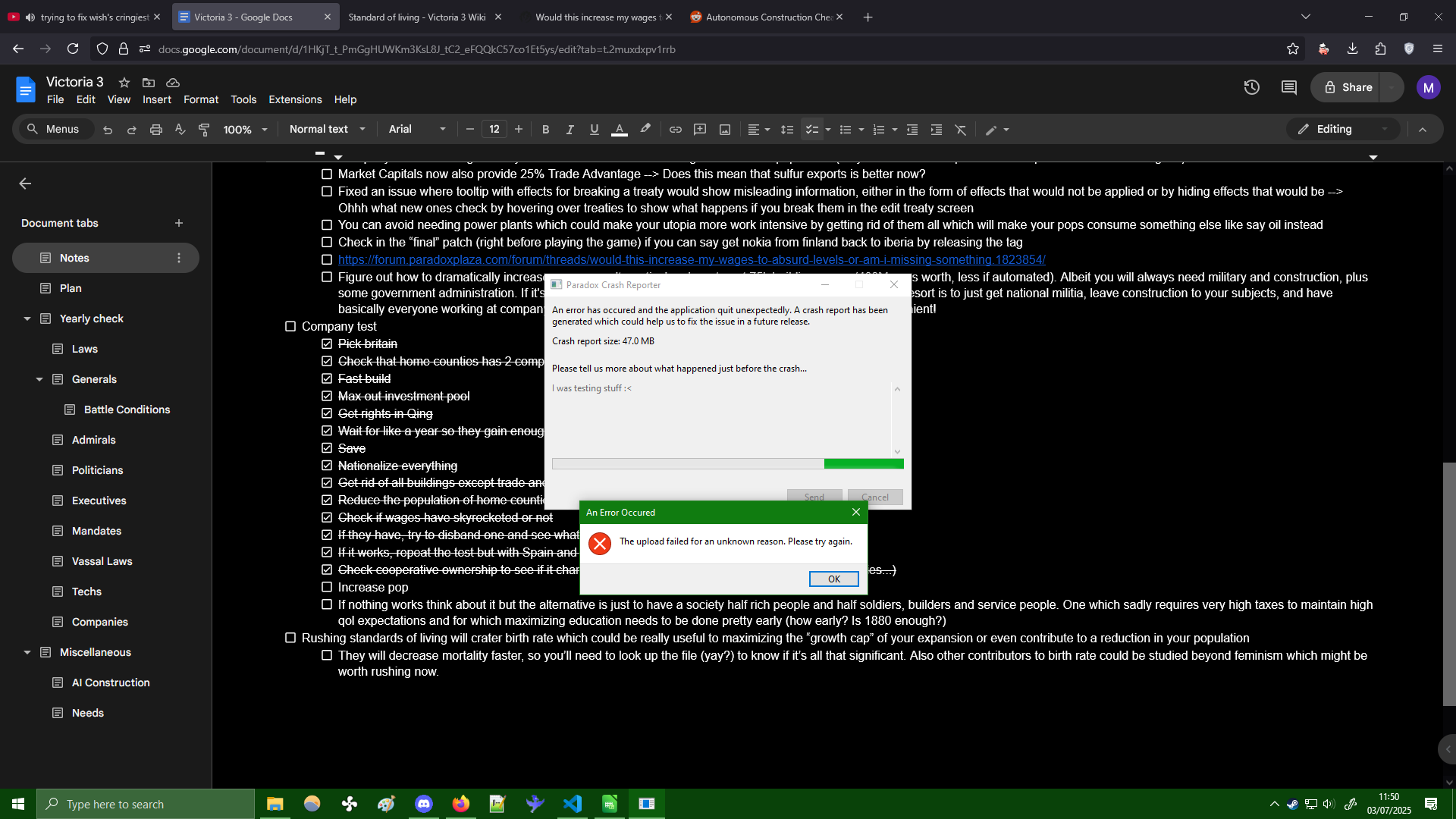Open Google account avatar M
Screen dimensions: 1456x819
1429,87
